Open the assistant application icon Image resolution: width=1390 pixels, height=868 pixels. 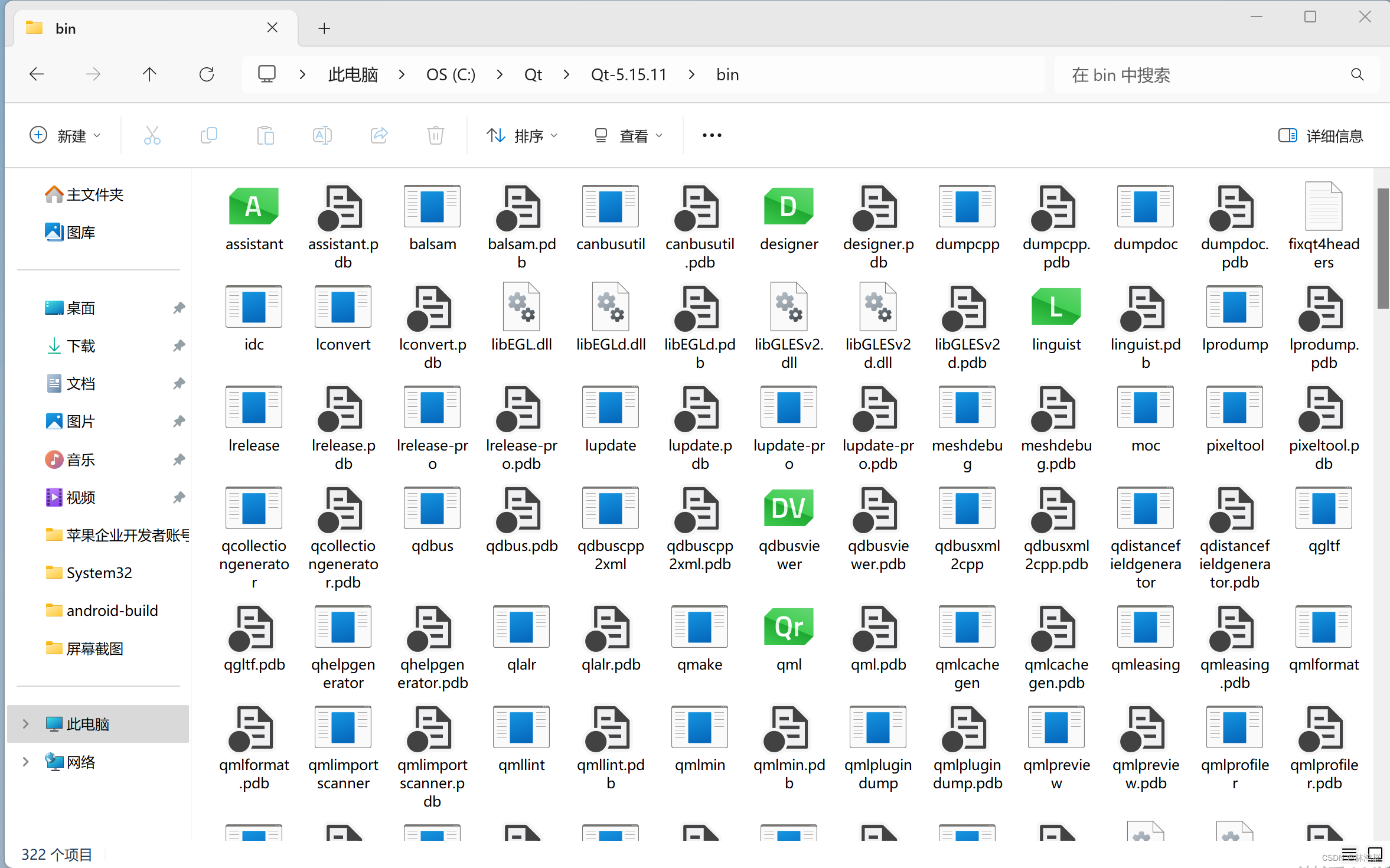coord(254,207)
